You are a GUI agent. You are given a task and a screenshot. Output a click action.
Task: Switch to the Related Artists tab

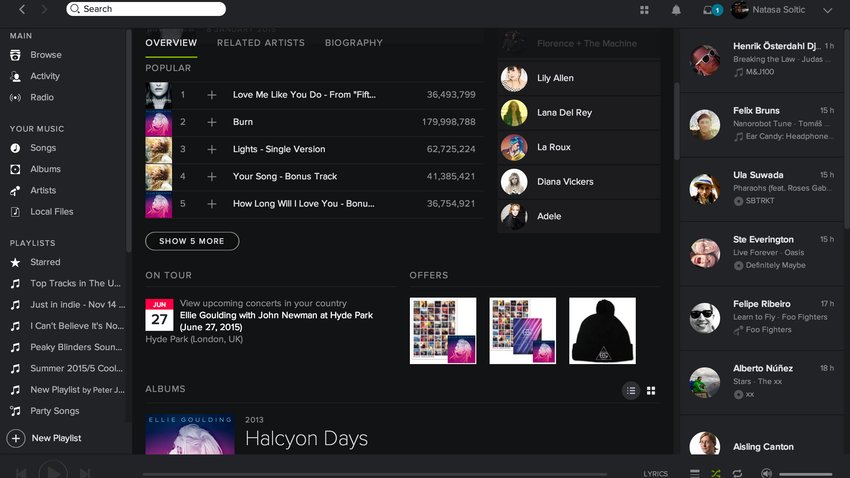pos(261,43)
